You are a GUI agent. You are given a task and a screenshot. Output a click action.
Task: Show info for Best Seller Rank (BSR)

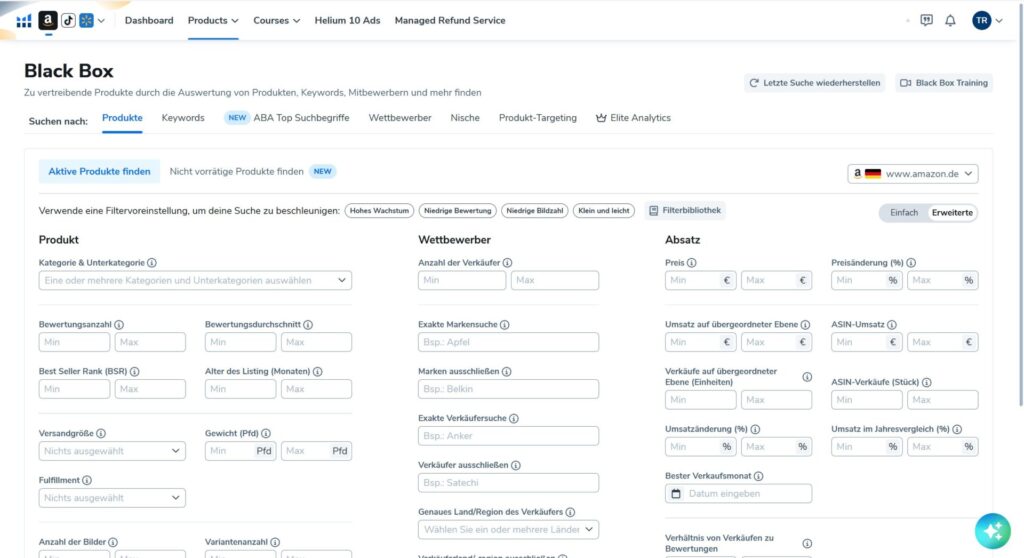pos(135,371)
